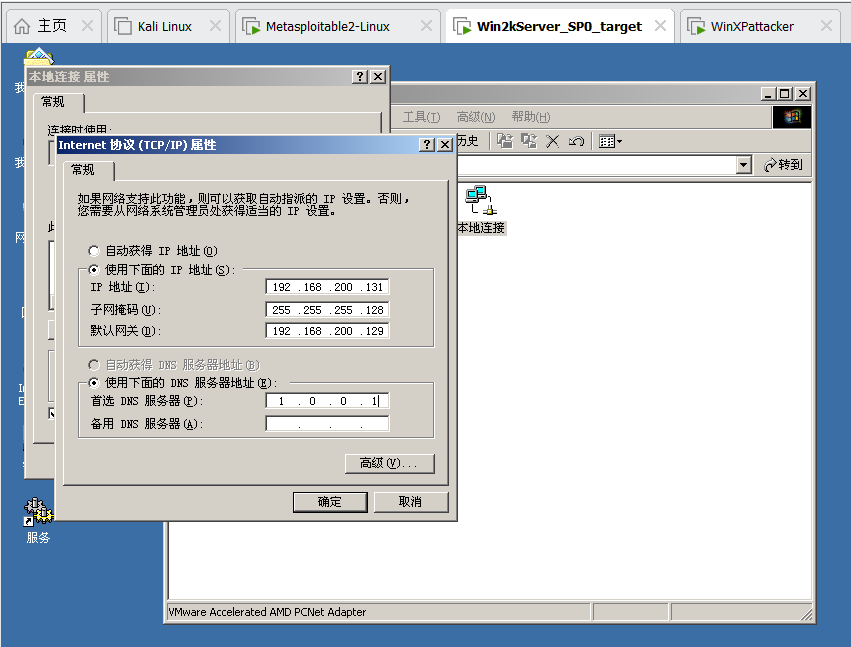
Task: Open the address bar dropdown arrow
Action: (744, 164)
